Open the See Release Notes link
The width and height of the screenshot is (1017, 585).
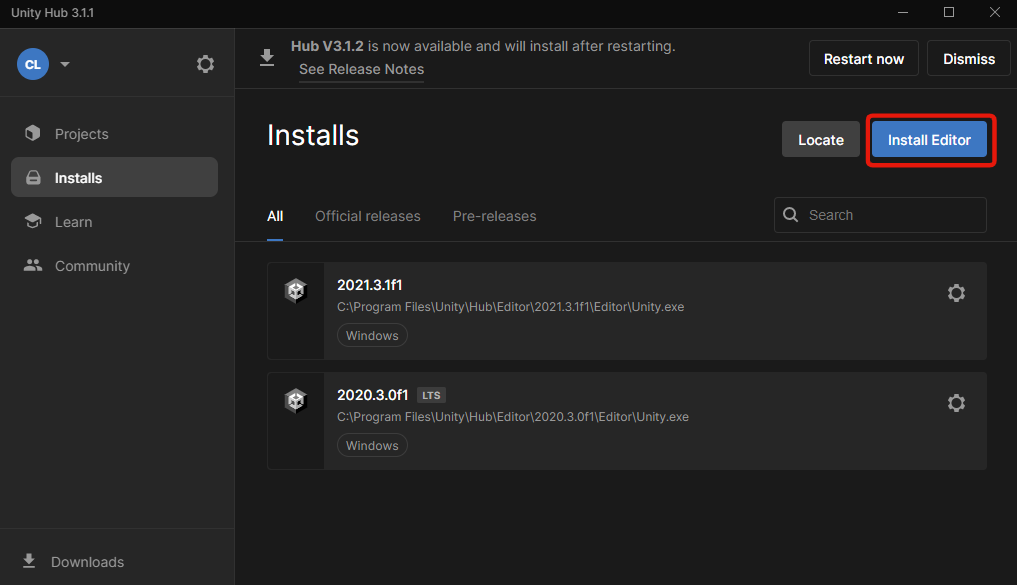[361, 69]
